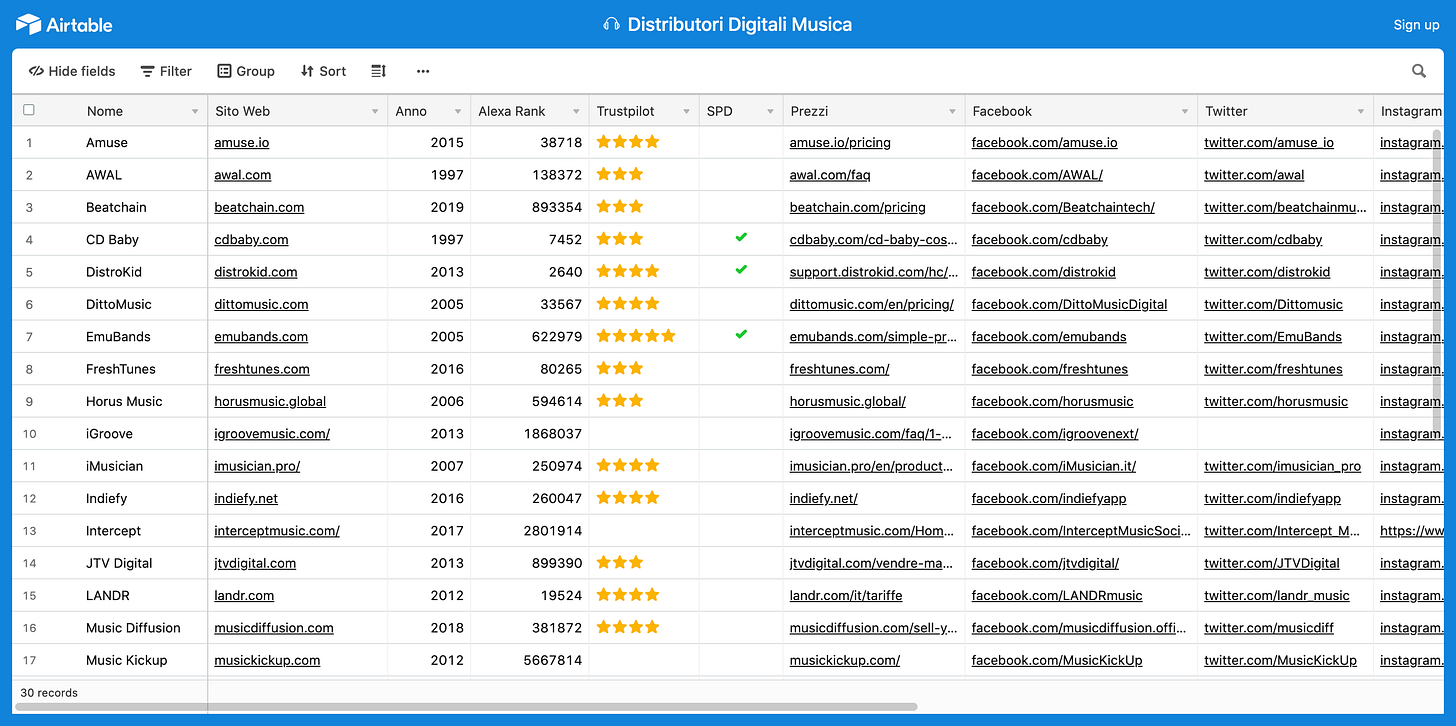Open the Anno column dropdown arrow
Image resolution: width=1456 pixels, height=726 pixels.
pos(458,111)
